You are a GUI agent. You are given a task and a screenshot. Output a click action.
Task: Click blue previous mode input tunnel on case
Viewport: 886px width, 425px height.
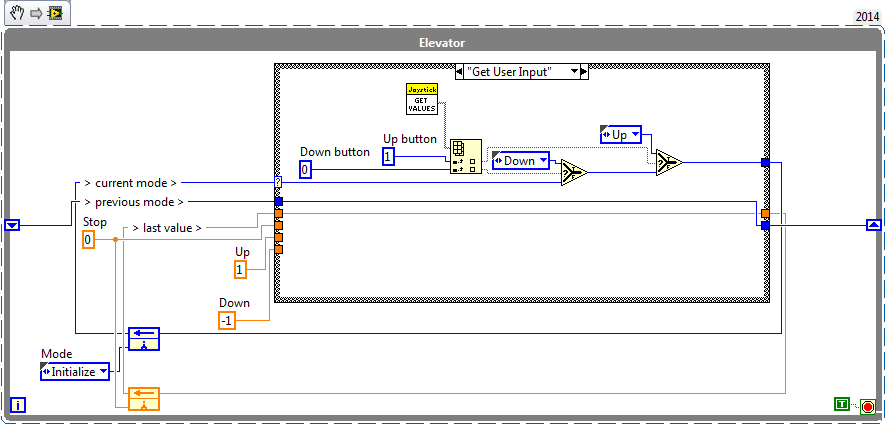coord(278,201)
